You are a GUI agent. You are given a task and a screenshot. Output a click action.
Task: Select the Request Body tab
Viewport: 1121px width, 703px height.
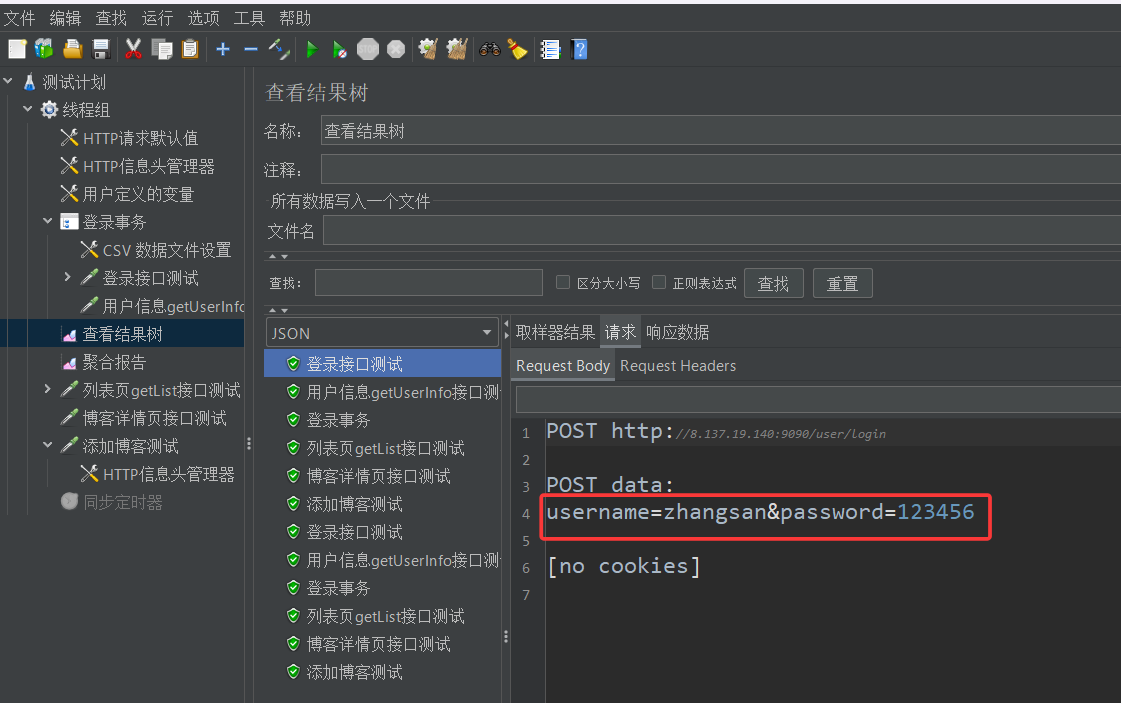563,365
